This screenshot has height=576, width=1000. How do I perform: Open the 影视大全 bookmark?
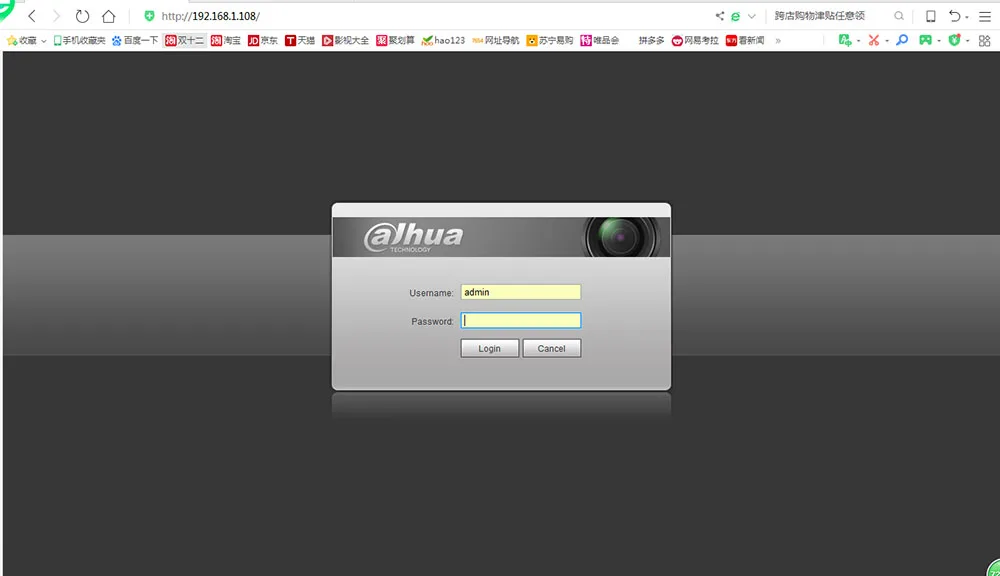click(x=345, y=40)
